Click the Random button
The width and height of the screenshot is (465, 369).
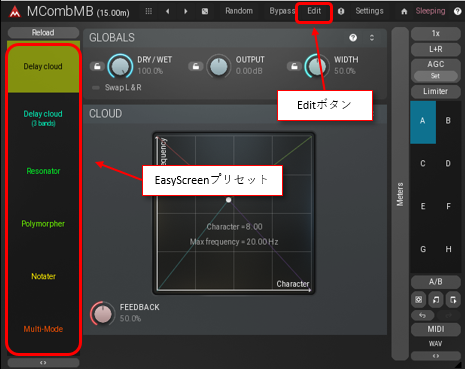point(239,11)
